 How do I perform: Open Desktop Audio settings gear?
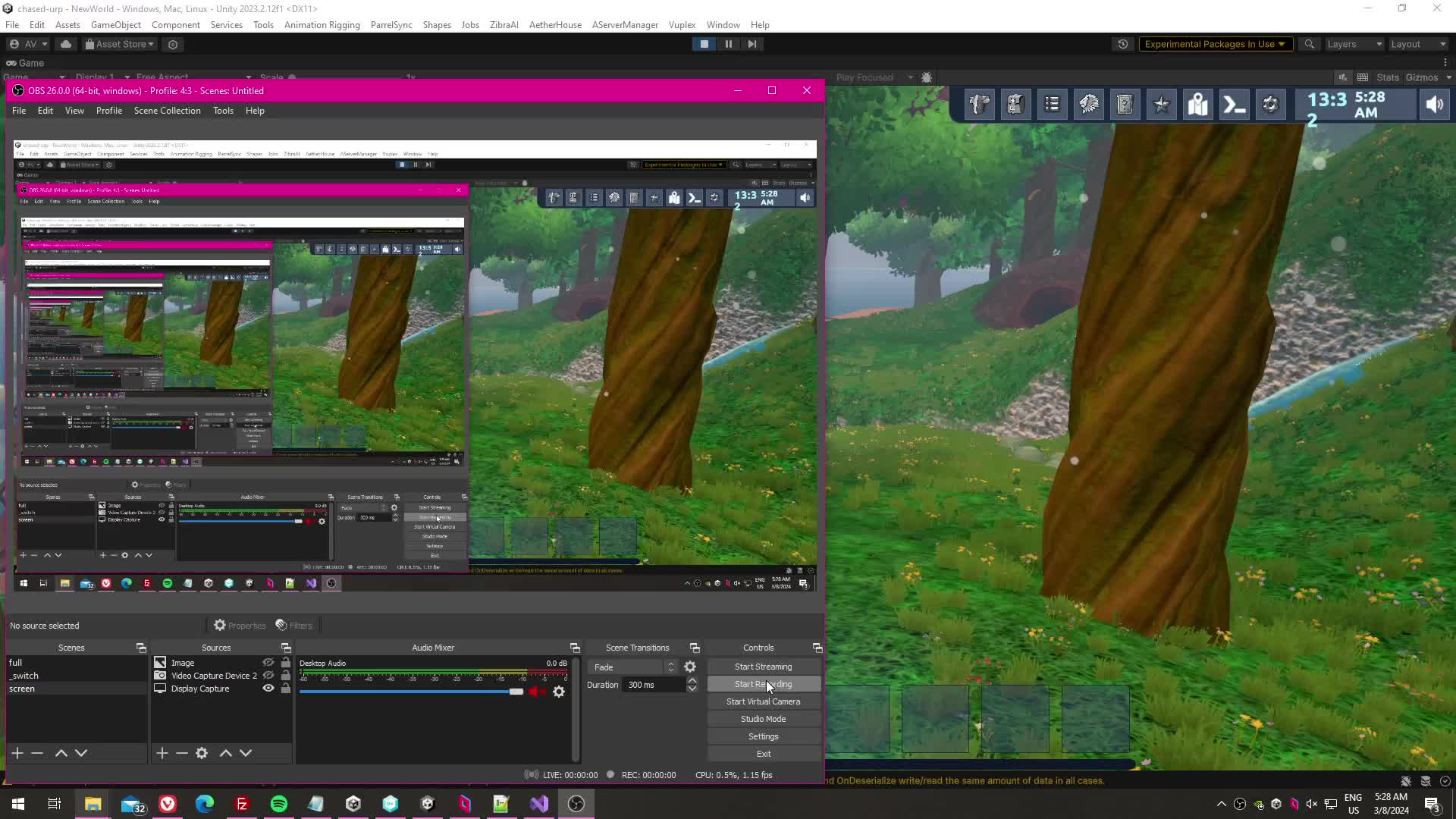[x=559, y=692]
